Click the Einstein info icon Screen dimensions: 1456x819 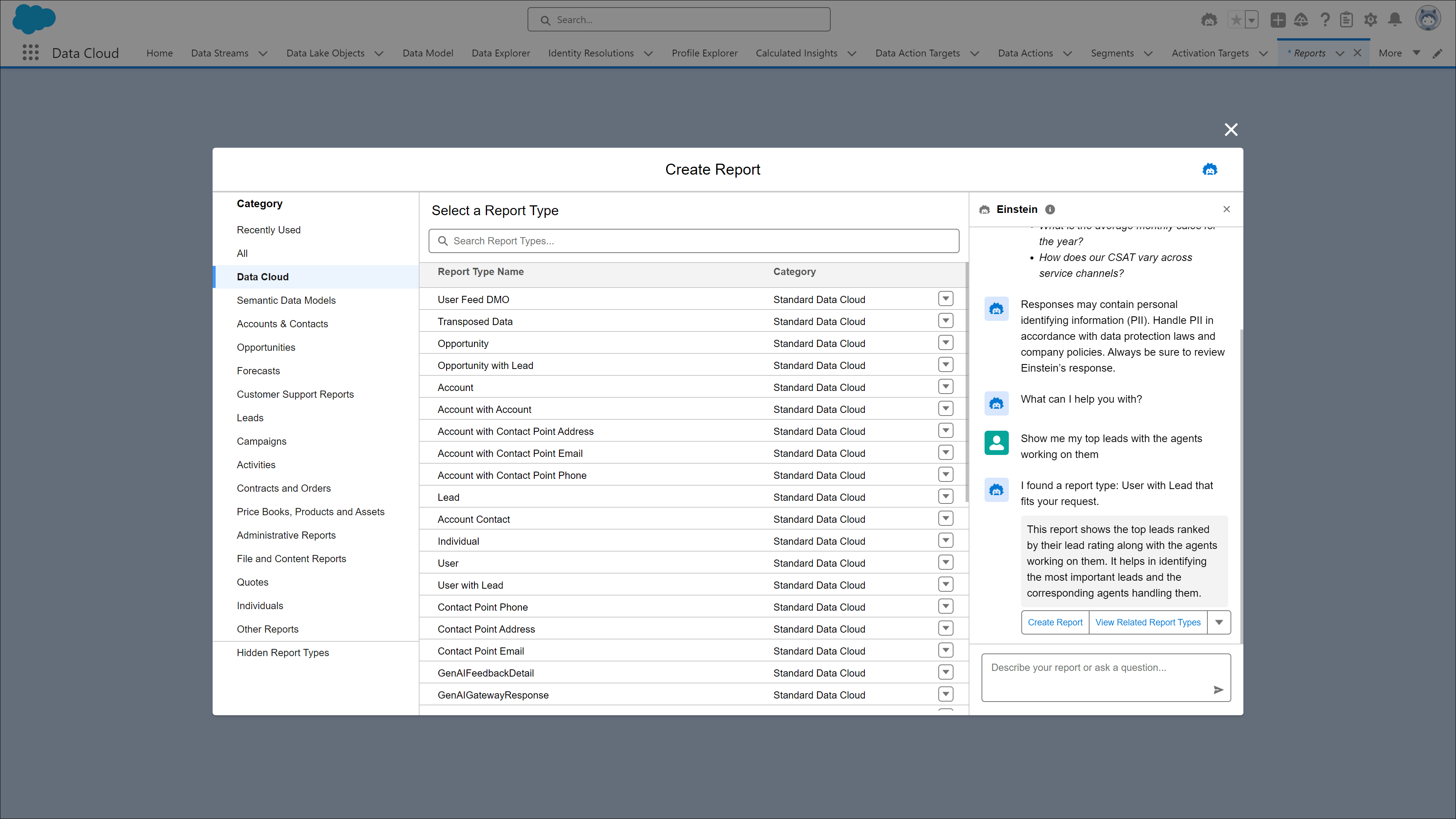click(1050, 209)
